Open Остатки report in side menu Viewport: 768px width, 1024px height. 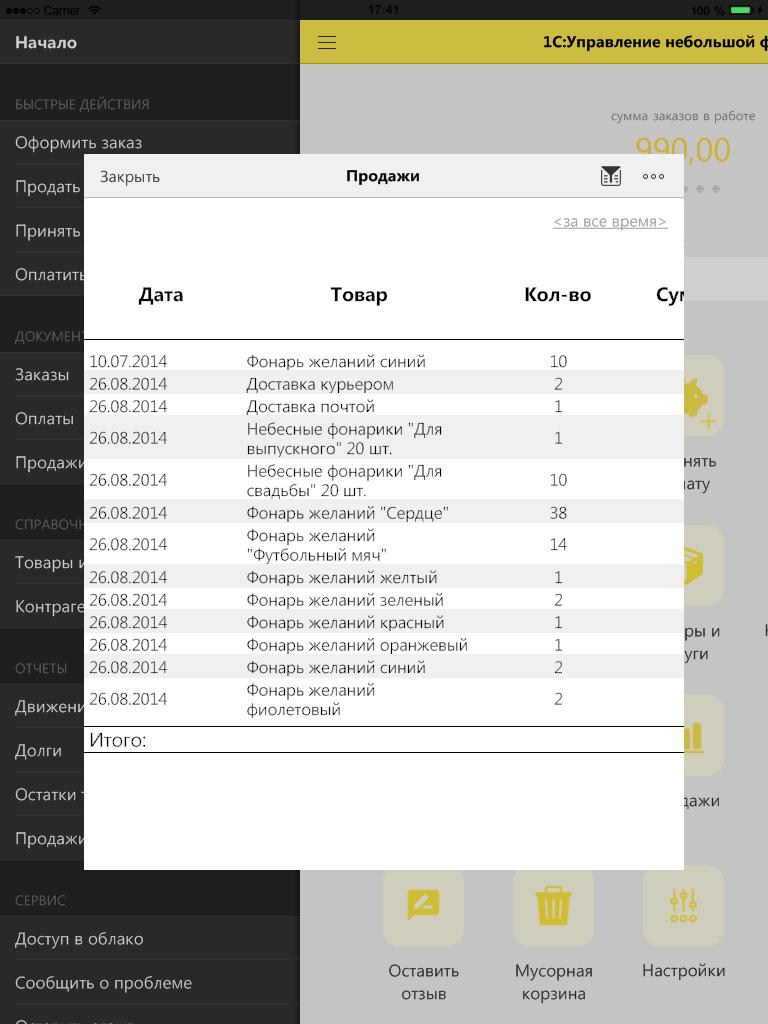click(42, 795)
